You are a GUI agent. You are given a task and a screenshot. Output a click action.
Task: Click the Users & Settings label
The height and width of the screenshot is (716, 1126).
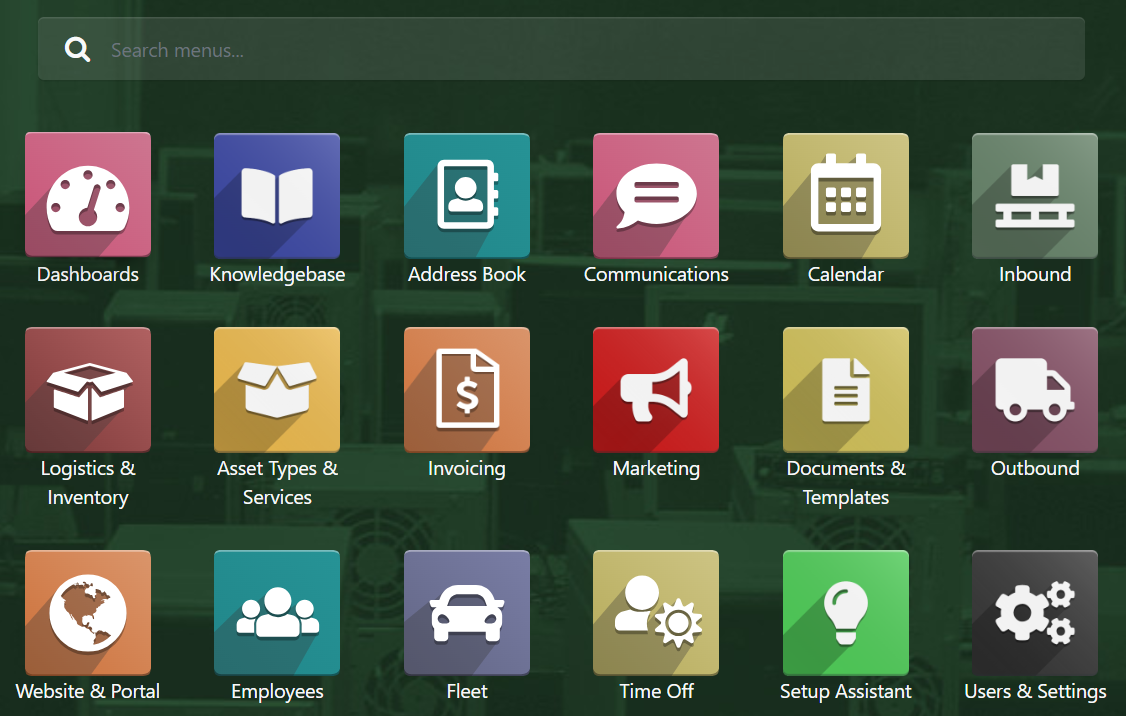(1035, 692)
